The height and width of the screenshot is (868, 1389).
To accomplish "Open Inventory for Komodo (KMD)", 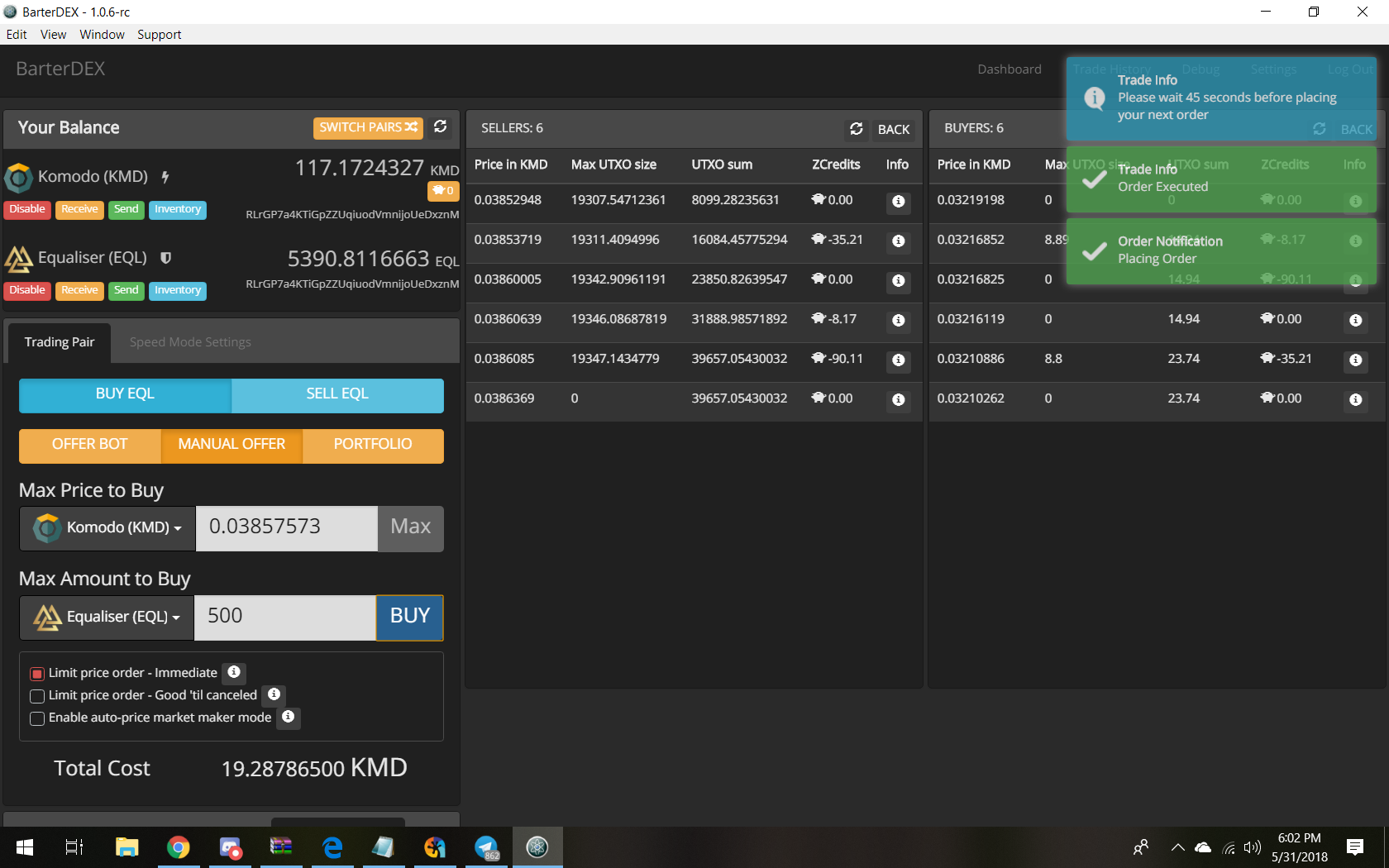I will (x=177, y=210).
